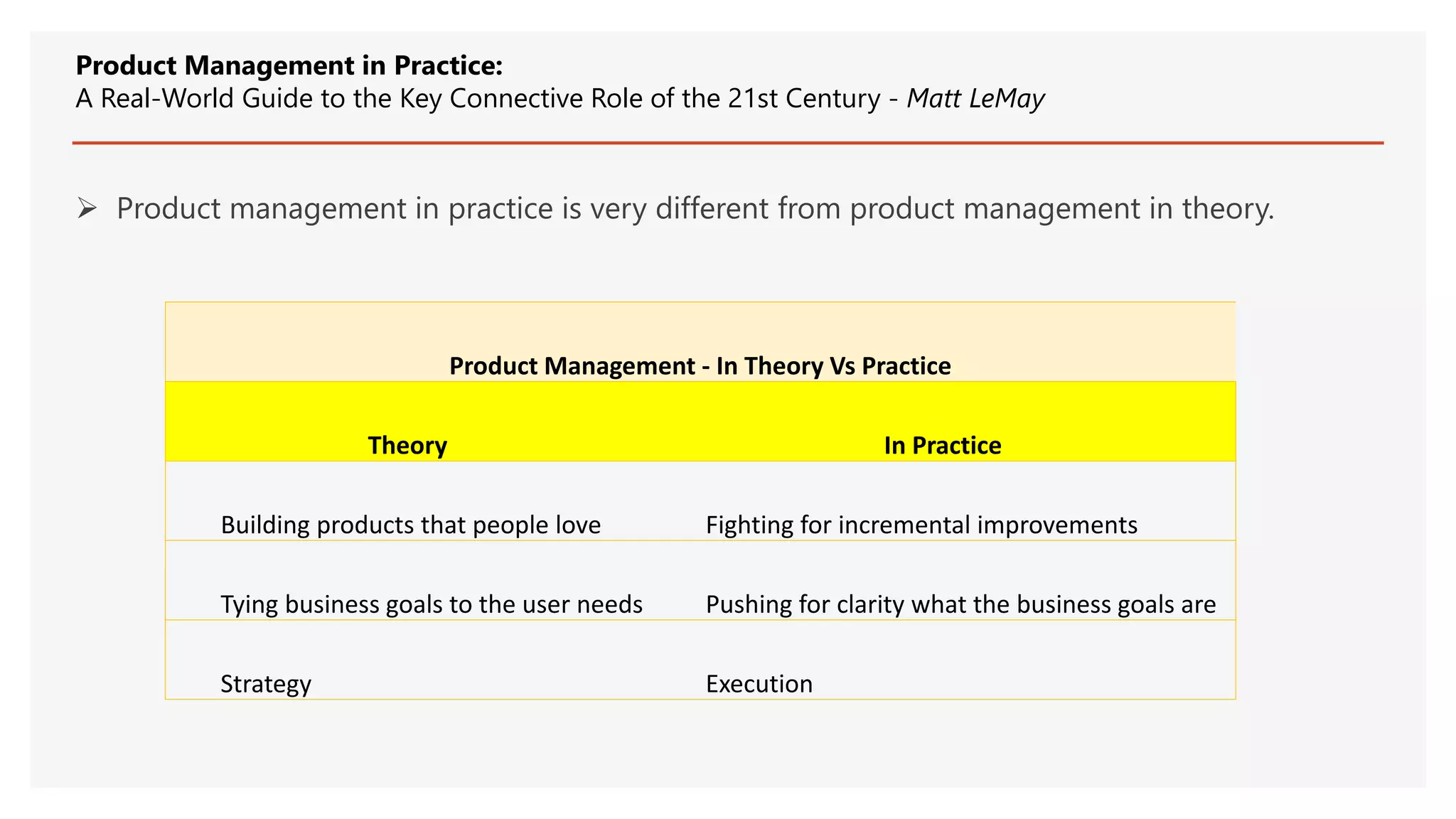Click the 'In Practice' column header

coord(943,445)
